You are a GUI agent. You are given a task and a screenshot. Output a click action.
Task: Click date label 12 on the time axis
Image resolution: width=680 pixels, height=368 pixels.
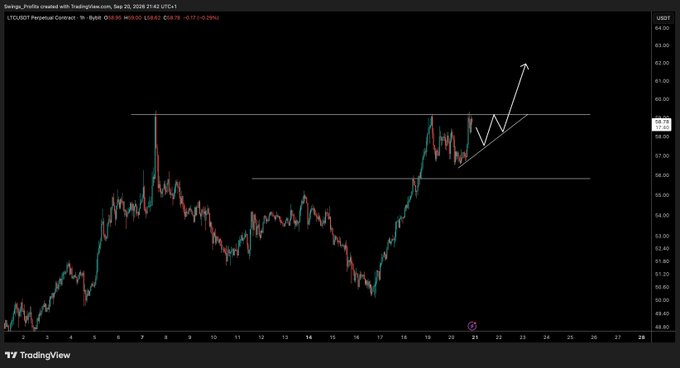(x=261, y=337)
